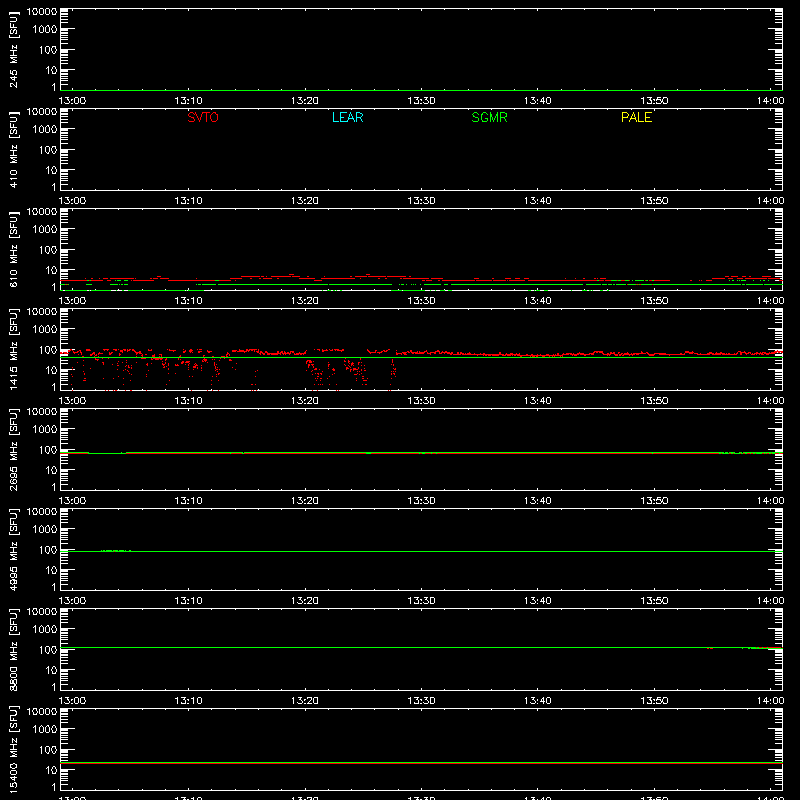800x800 pixels.
Task: Click the green SGMR station label
Action: pyautogui.click(x=489, y=117)
